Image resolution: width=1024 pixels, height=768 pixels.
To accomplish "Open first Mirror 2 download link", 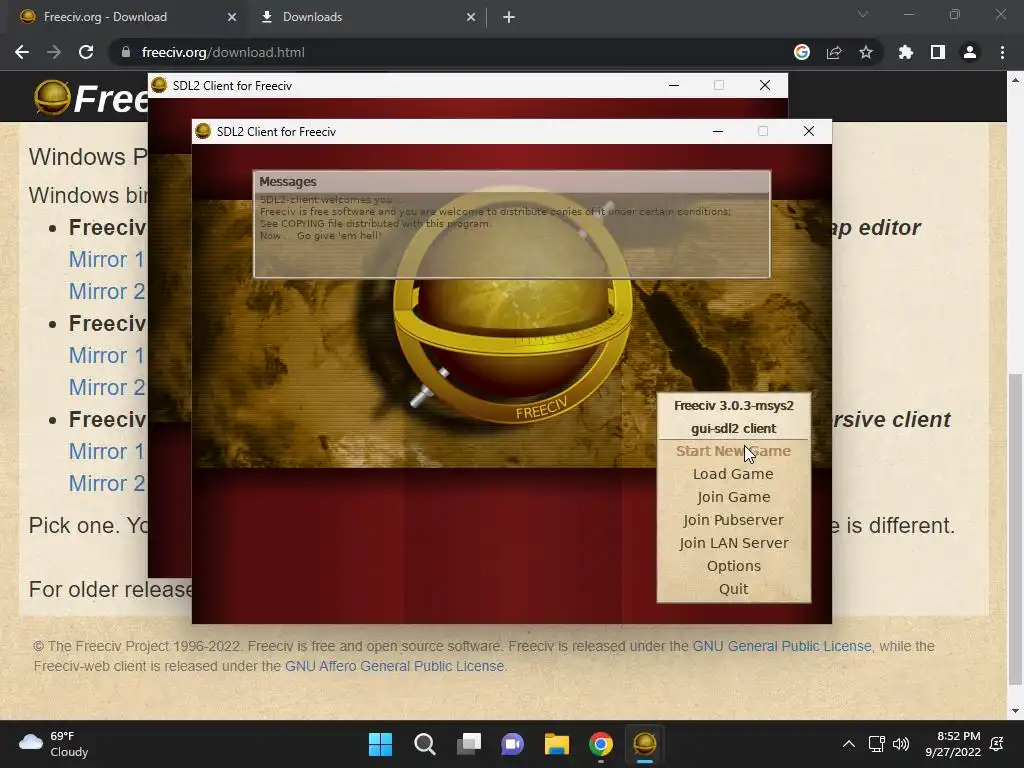I will tap(106, 291).
